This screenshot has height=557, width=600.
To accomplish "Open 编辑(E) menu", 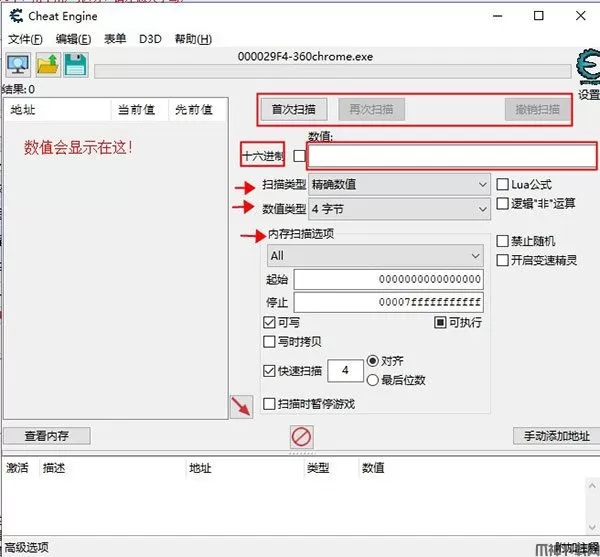I will pos(73,39).
